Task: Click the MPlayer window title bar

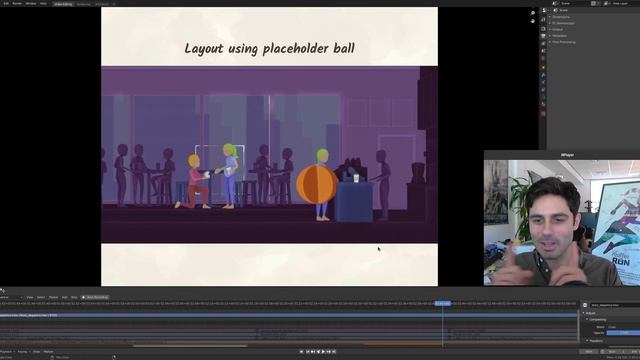Action: tap(562, 155)
